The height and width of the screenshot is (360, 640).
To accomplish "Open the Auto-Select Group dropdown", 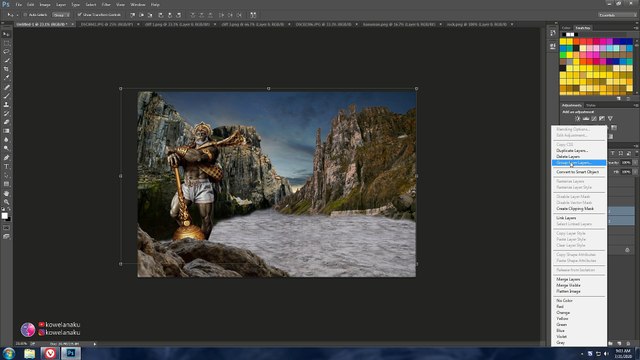I will [x=61, y=15].
